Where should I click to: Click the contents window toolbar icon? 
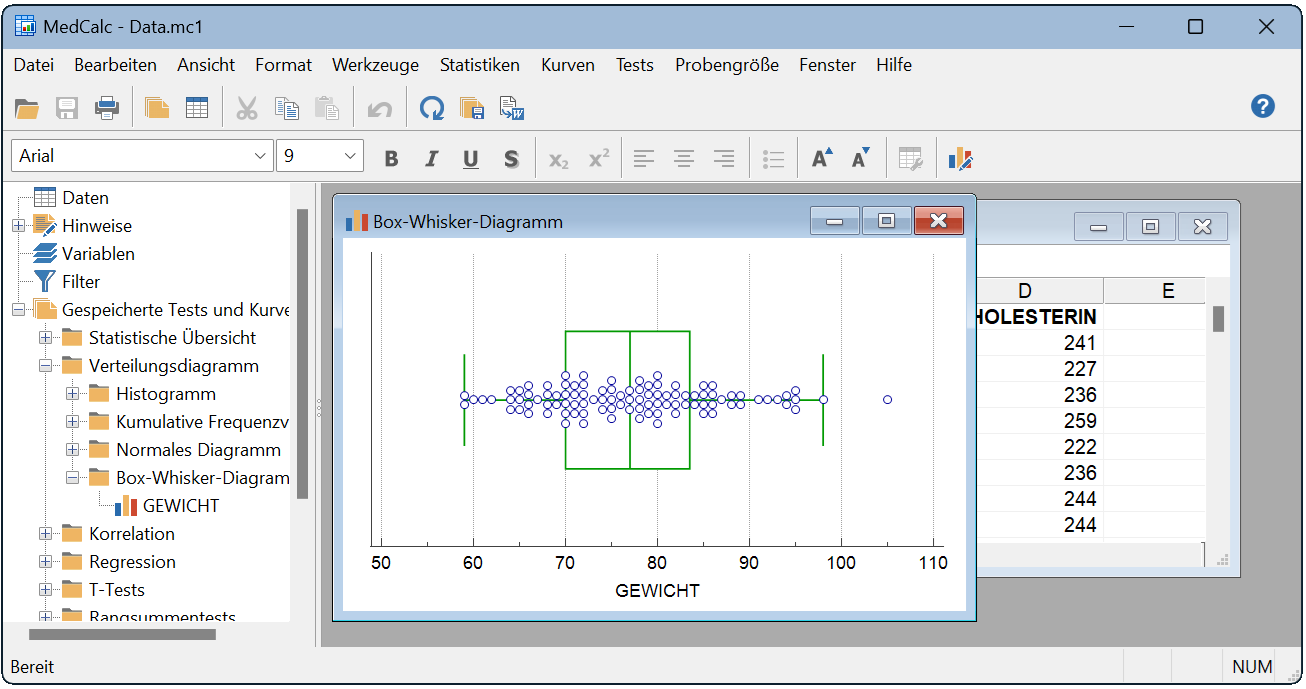pyautogui.click(x=157, y=108)
